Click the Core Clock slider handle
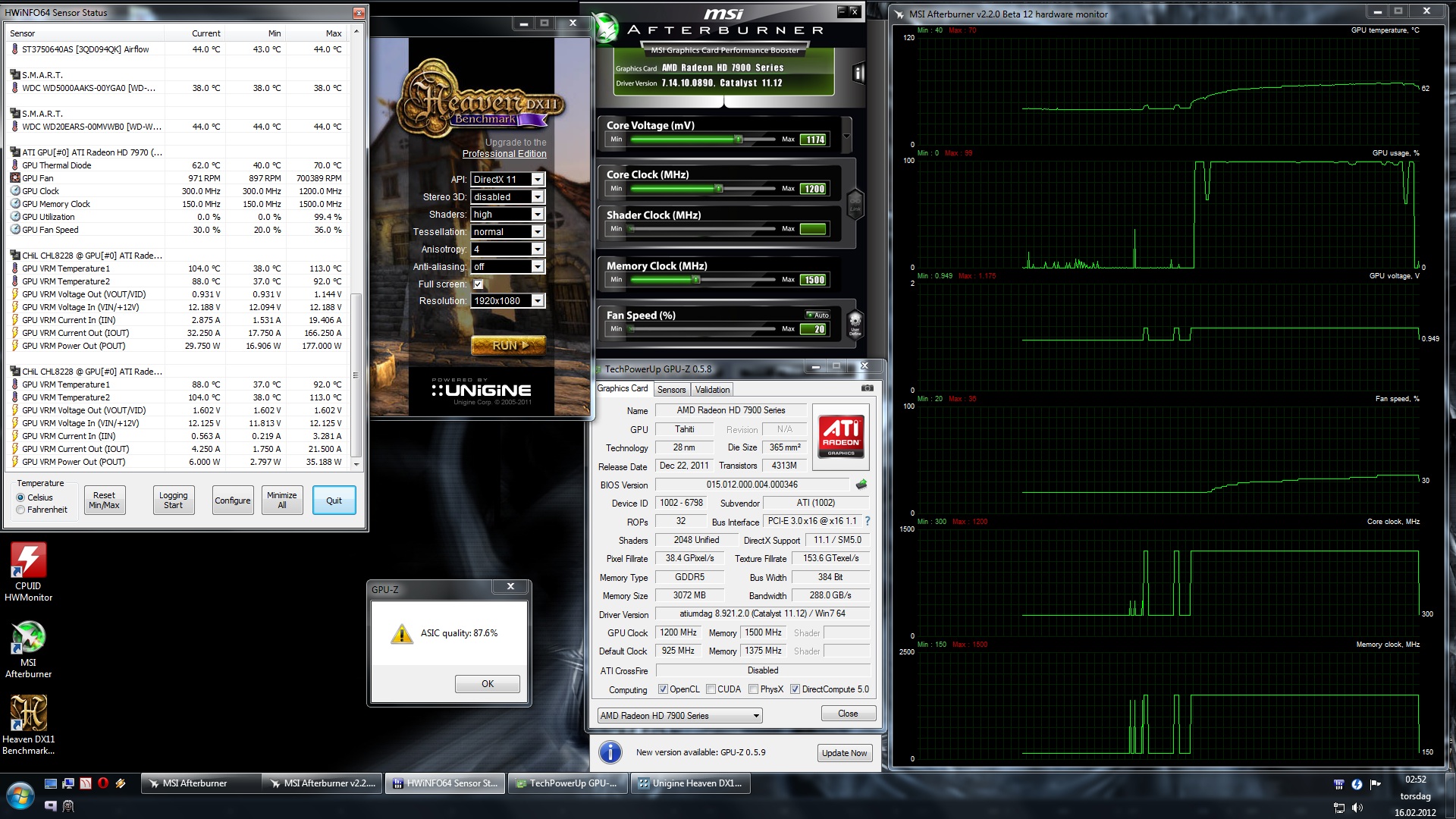Screen dimensions: 1456x819 (x=718, y=189)
